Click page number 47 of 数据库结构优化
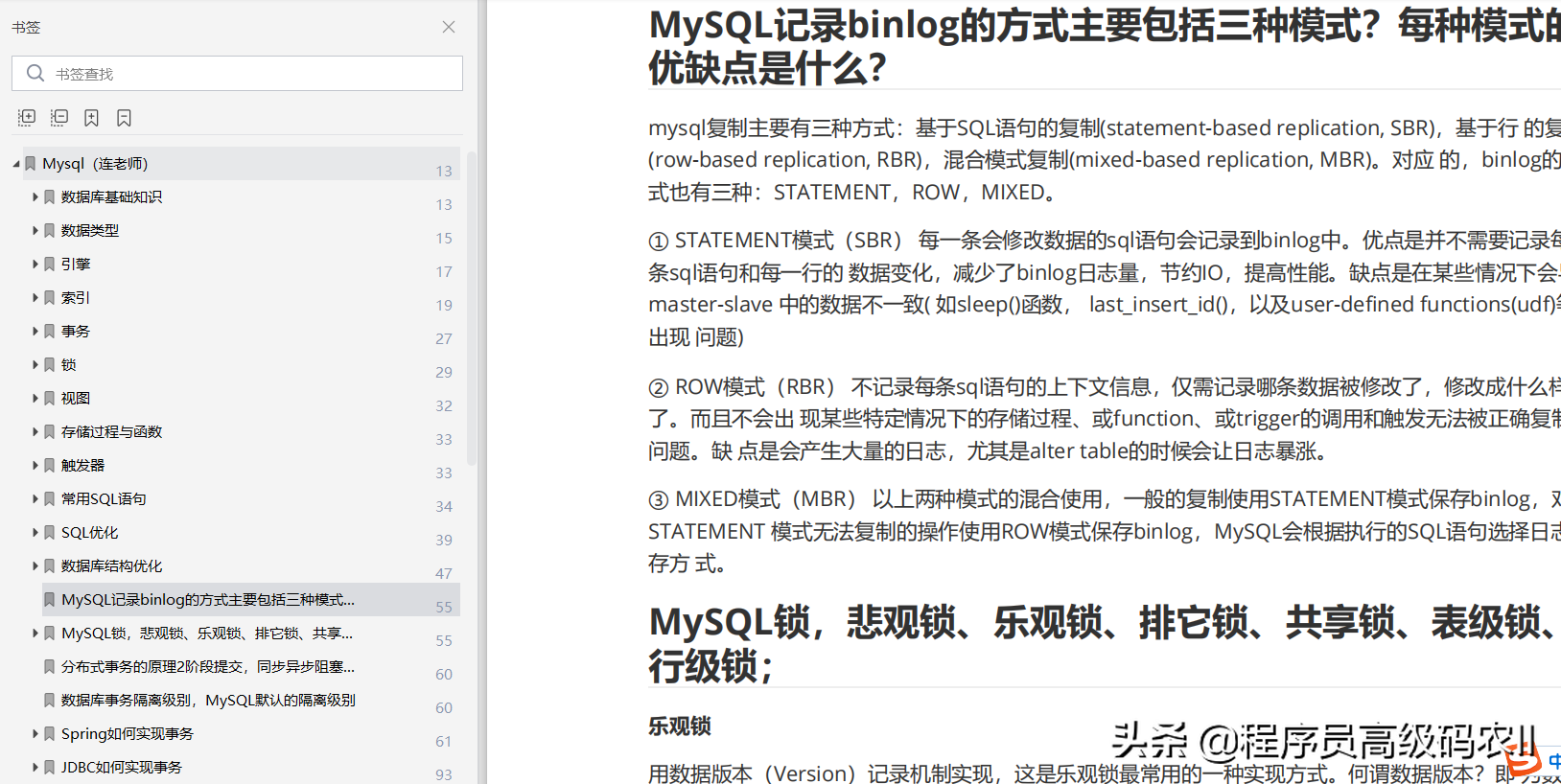 (x=444, y=573)
